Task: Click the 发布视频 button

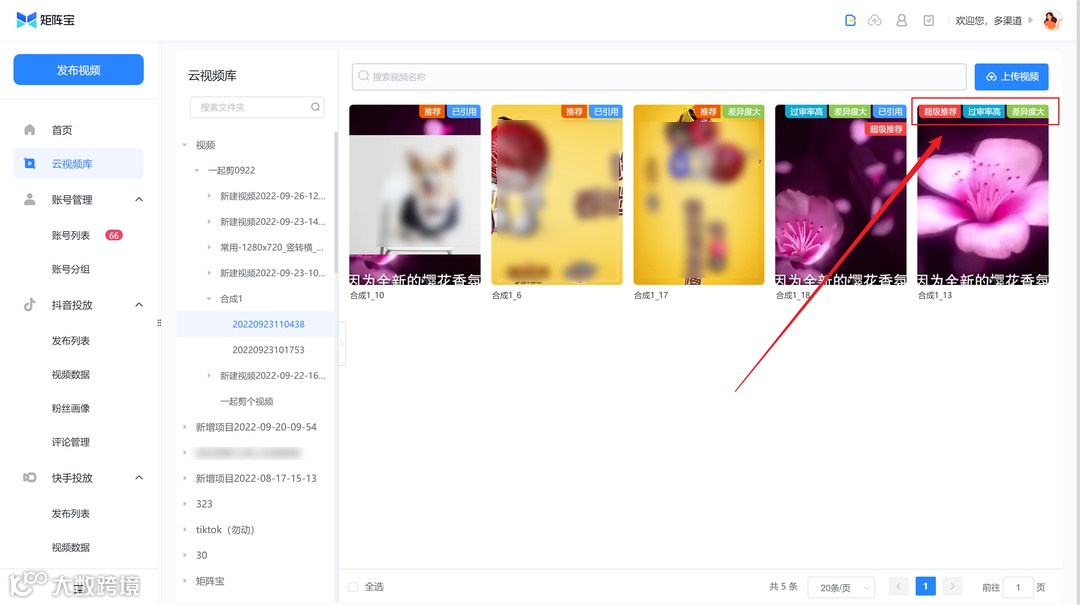Action: tap(78, 70)
